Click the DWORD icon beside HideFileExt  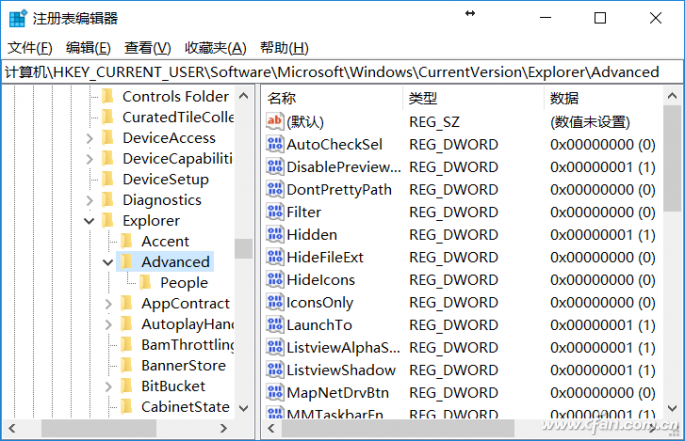[x=275, y=257]
